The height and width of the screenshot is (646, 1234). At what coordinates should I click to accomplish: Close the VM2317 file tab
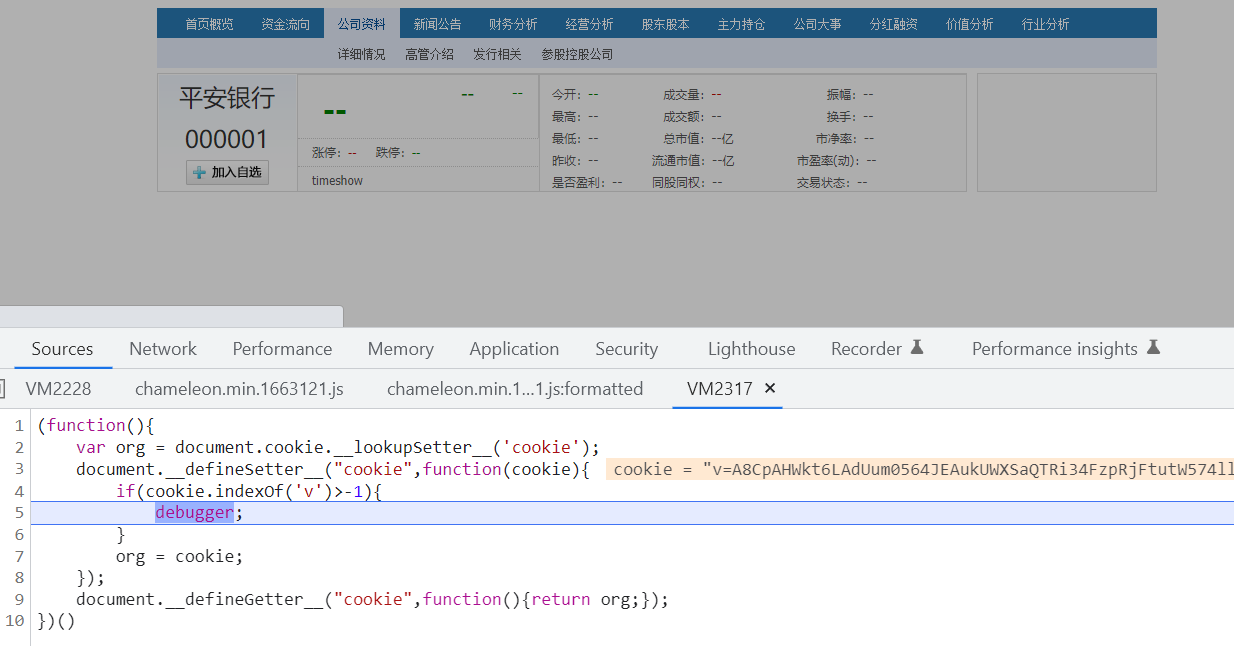coord(770,389)
